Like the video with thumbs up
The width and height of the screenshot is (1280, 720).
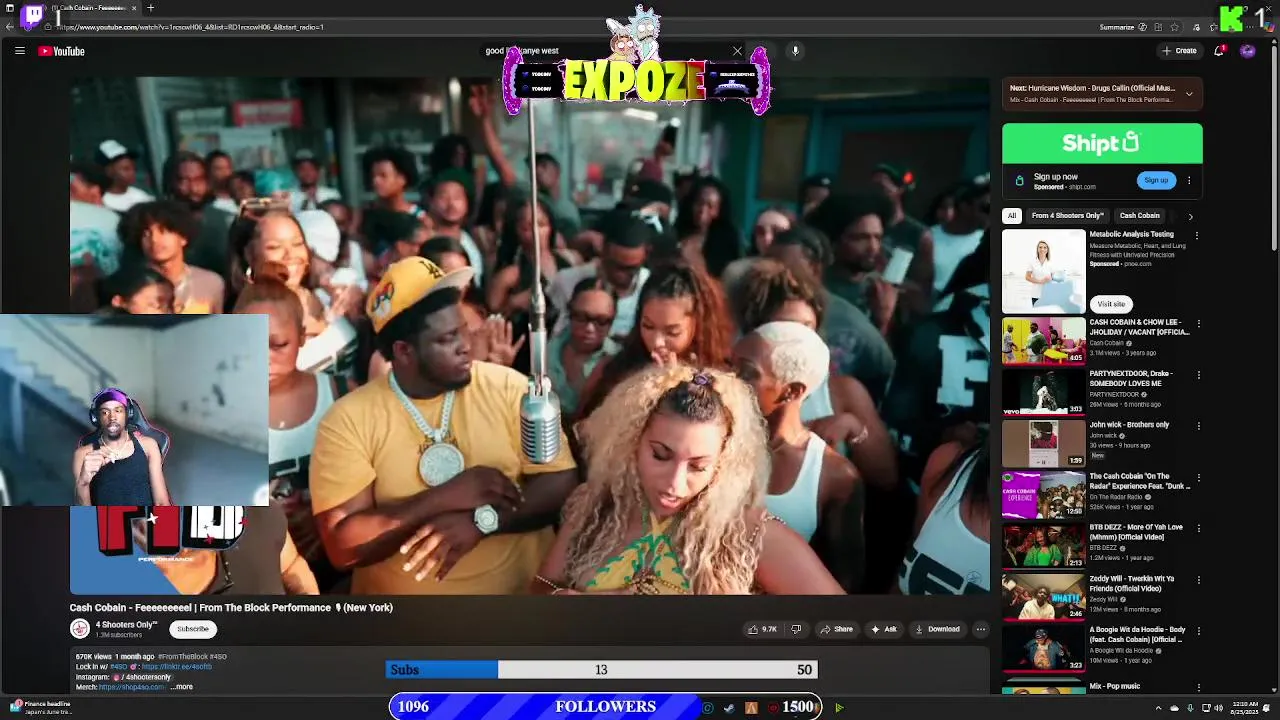tap(762, 629)
